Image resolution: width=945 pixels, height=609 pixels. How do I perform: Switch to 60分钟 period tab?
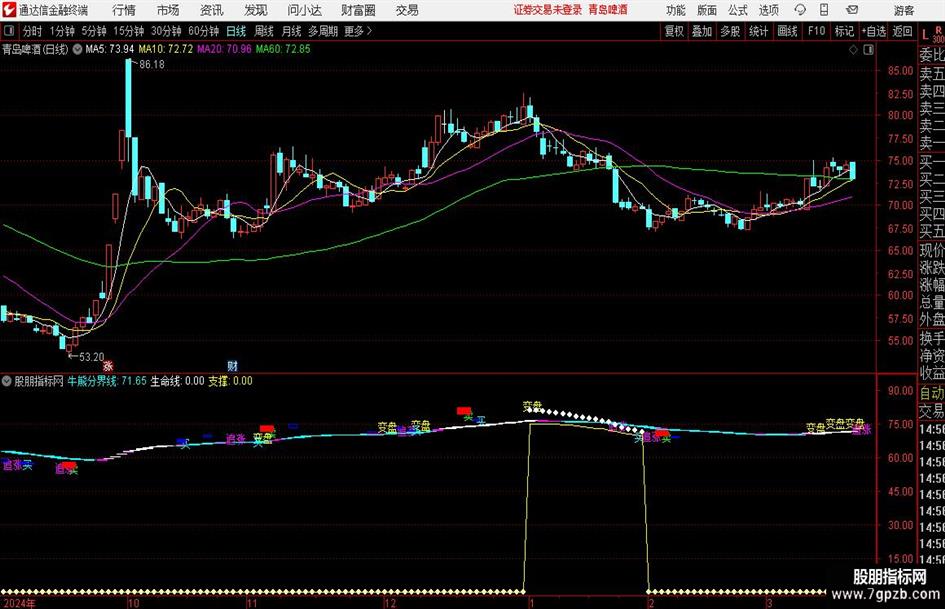203,31
